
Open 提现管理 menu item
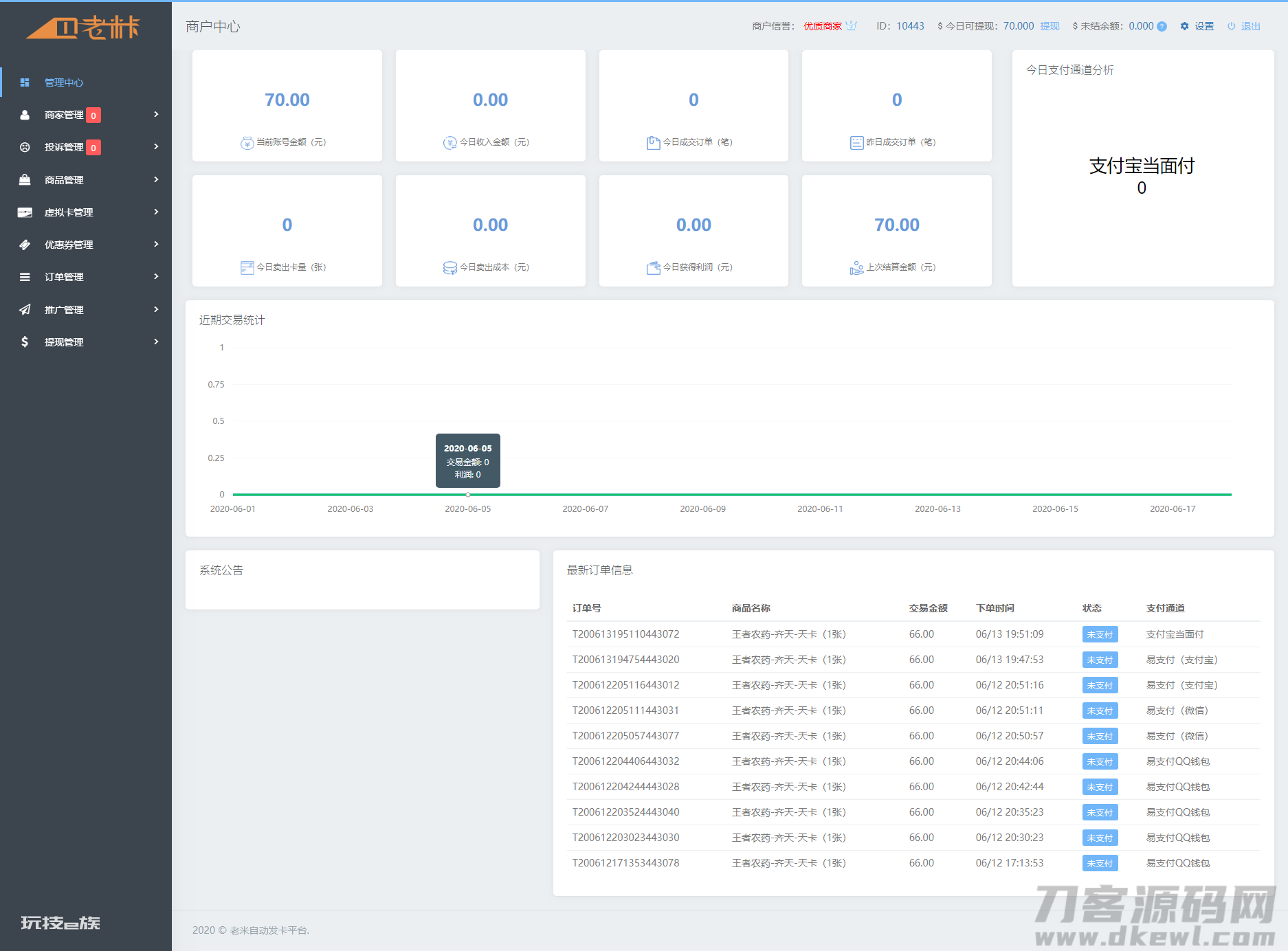point(86,342)
